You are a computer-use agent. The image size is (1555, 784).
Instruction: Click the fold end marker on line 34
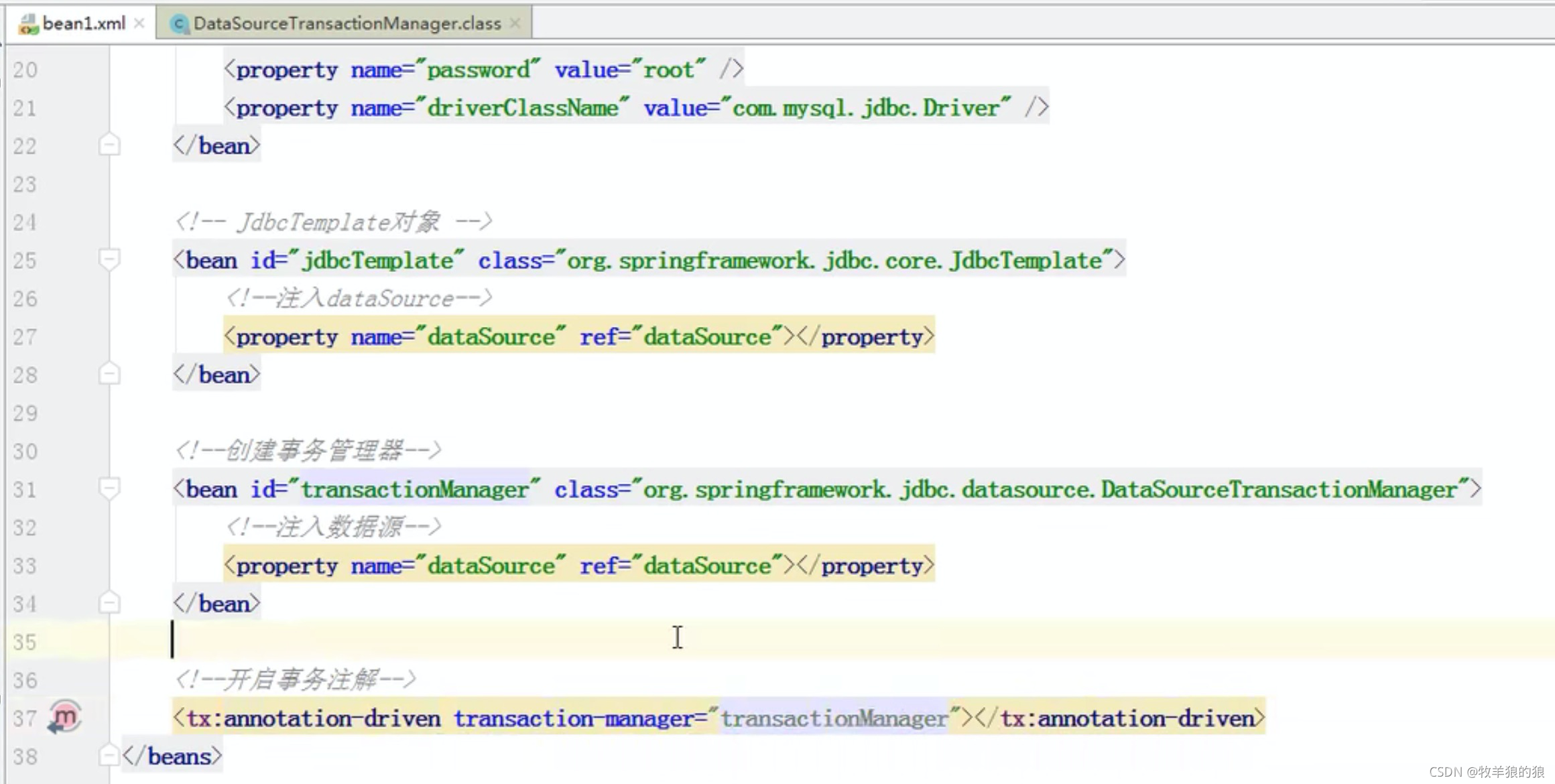pos(109,603)
